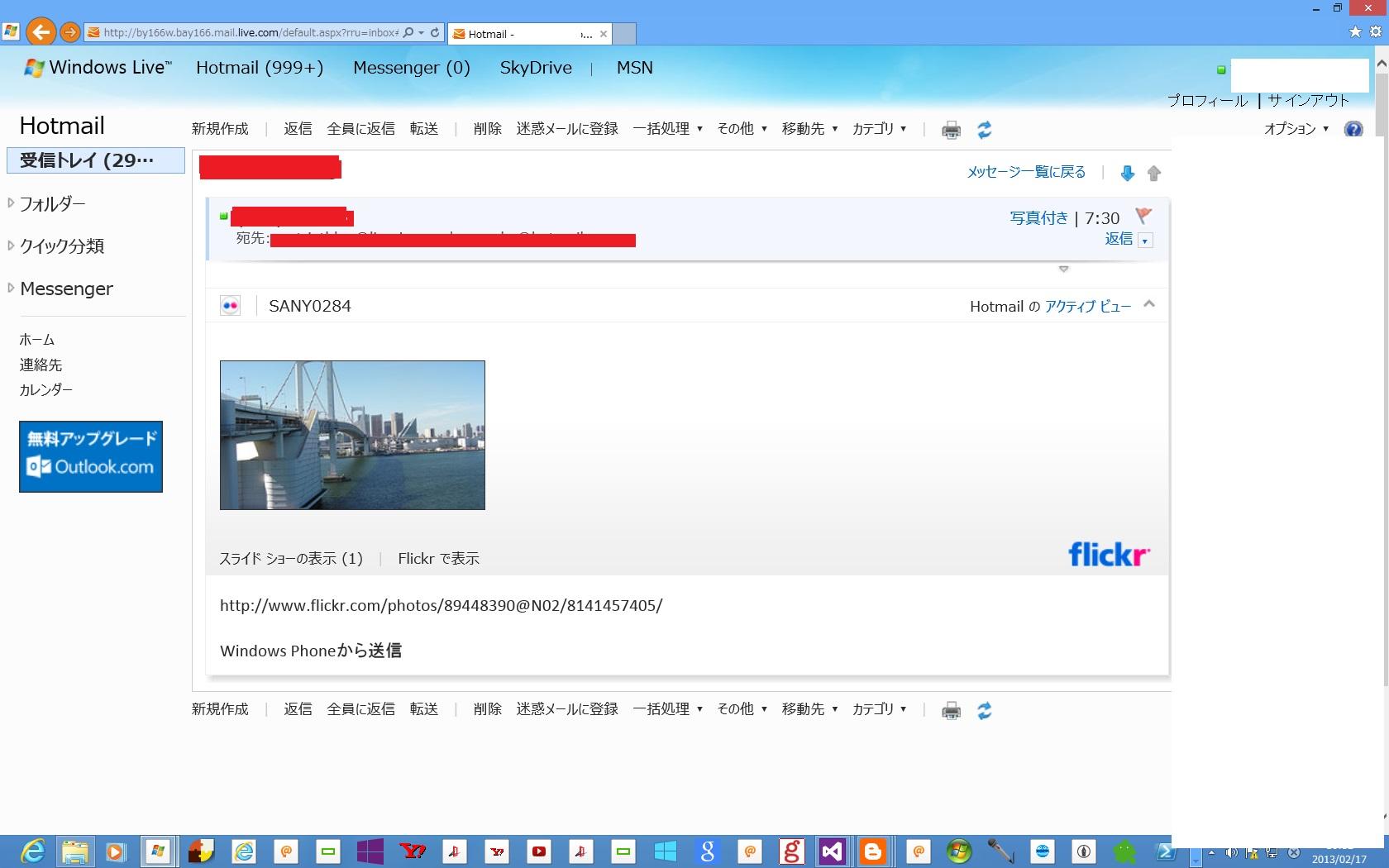Close the Hotmail browser tab
1389x868 pixels.
click(x=604, y=34)
